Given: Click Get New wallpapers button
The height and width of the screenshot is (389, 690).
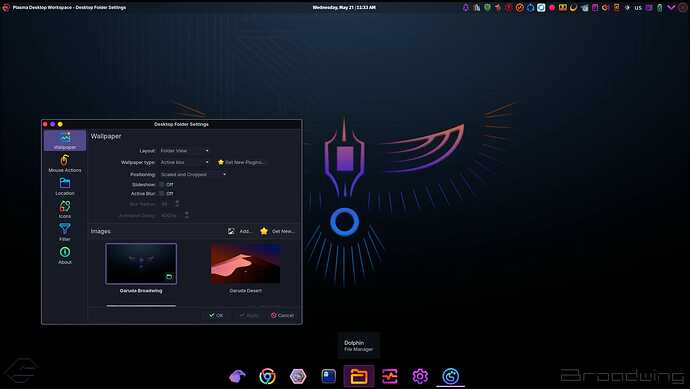Looking at the screenshot, I should click(278, 231).
